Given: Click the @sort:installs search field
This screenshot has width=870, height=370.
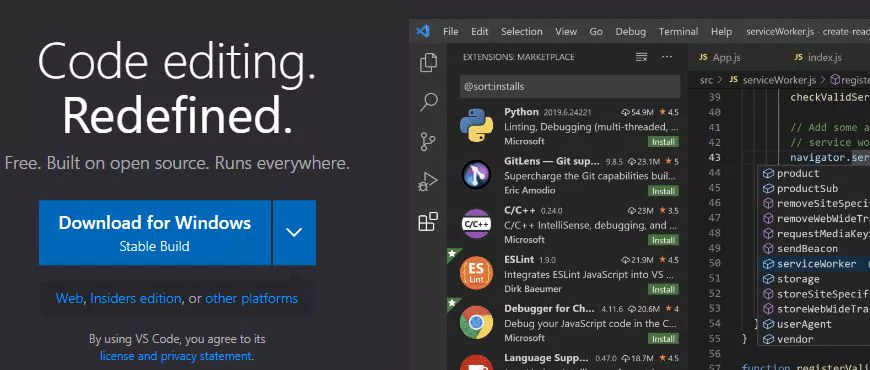Looking at the screenshot, I should pyautogui.click(x=570, y=87).
